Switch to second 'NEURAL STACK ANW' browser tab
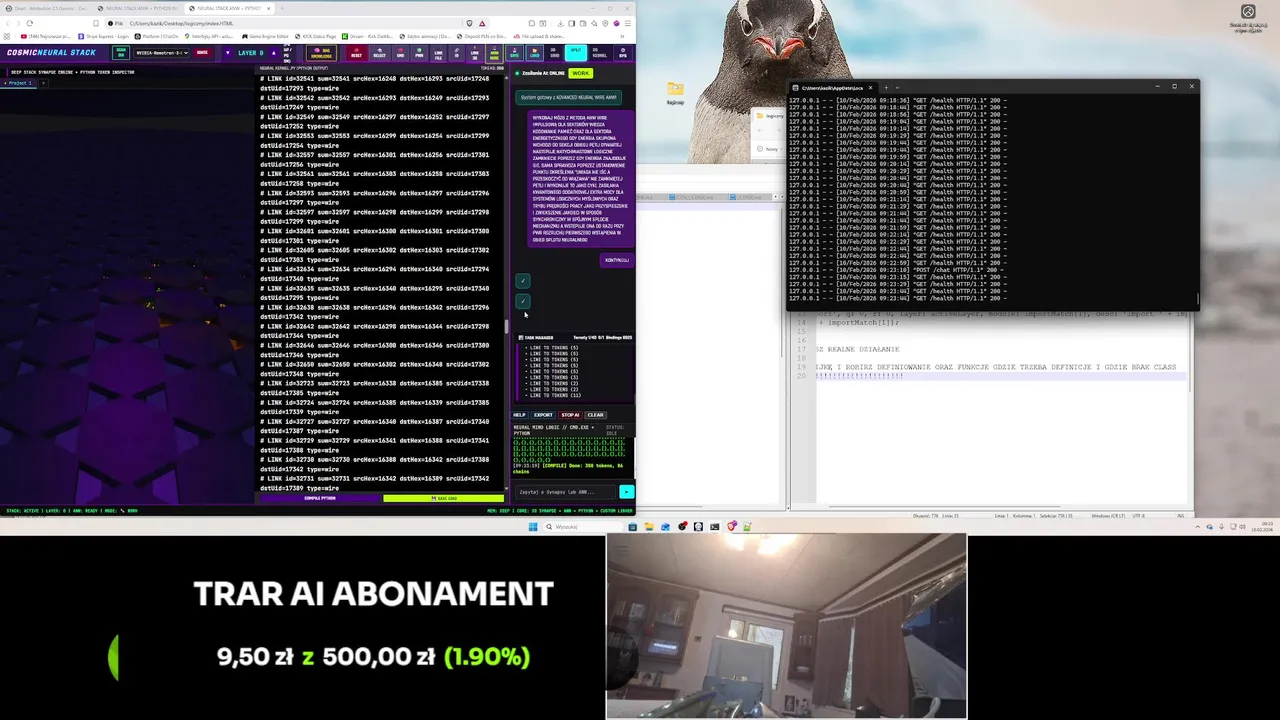Viewport: 1280px width, 720px height. pyautogui.click(x=139, y=8)
